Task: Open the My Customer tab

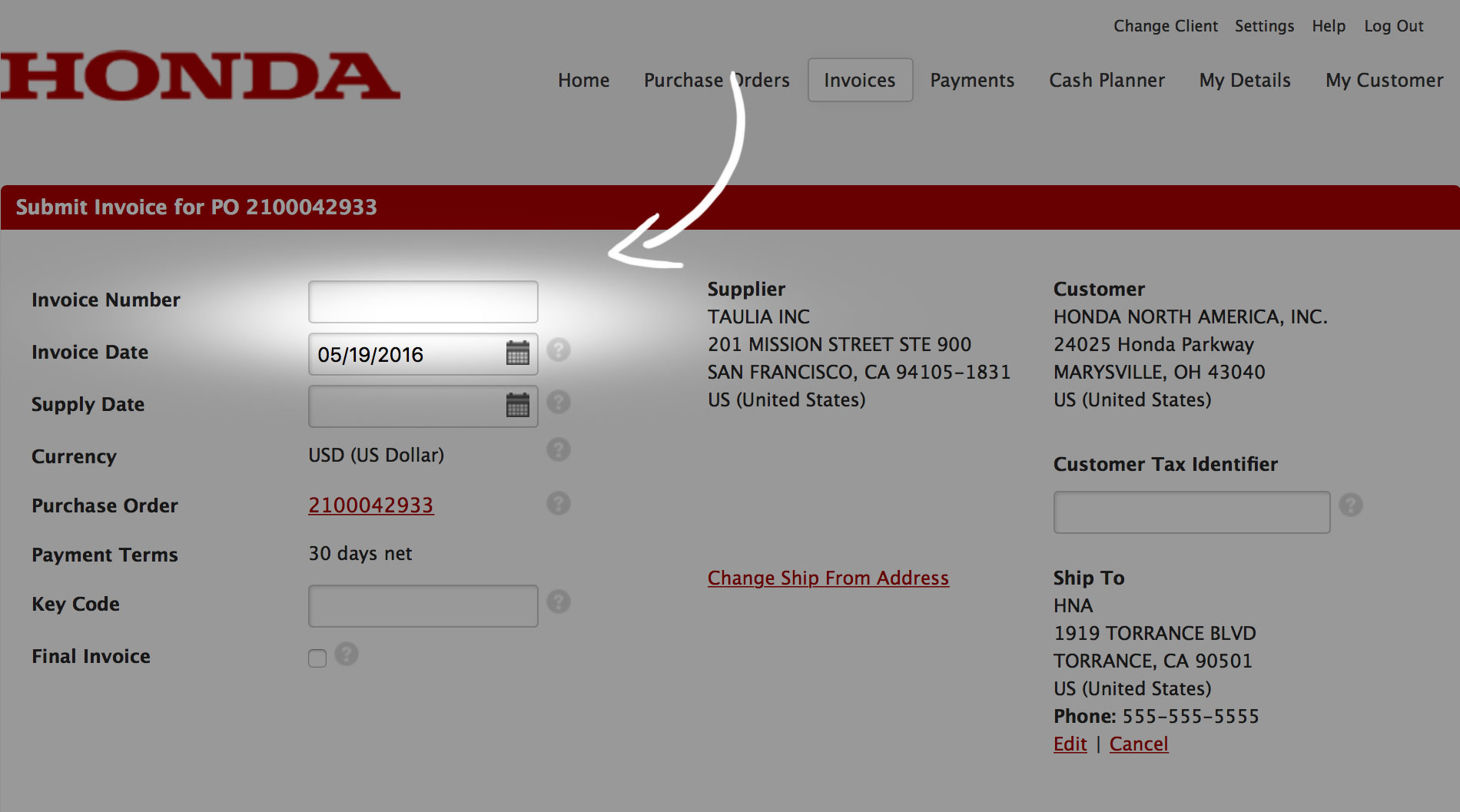Action: (1385, 80)
